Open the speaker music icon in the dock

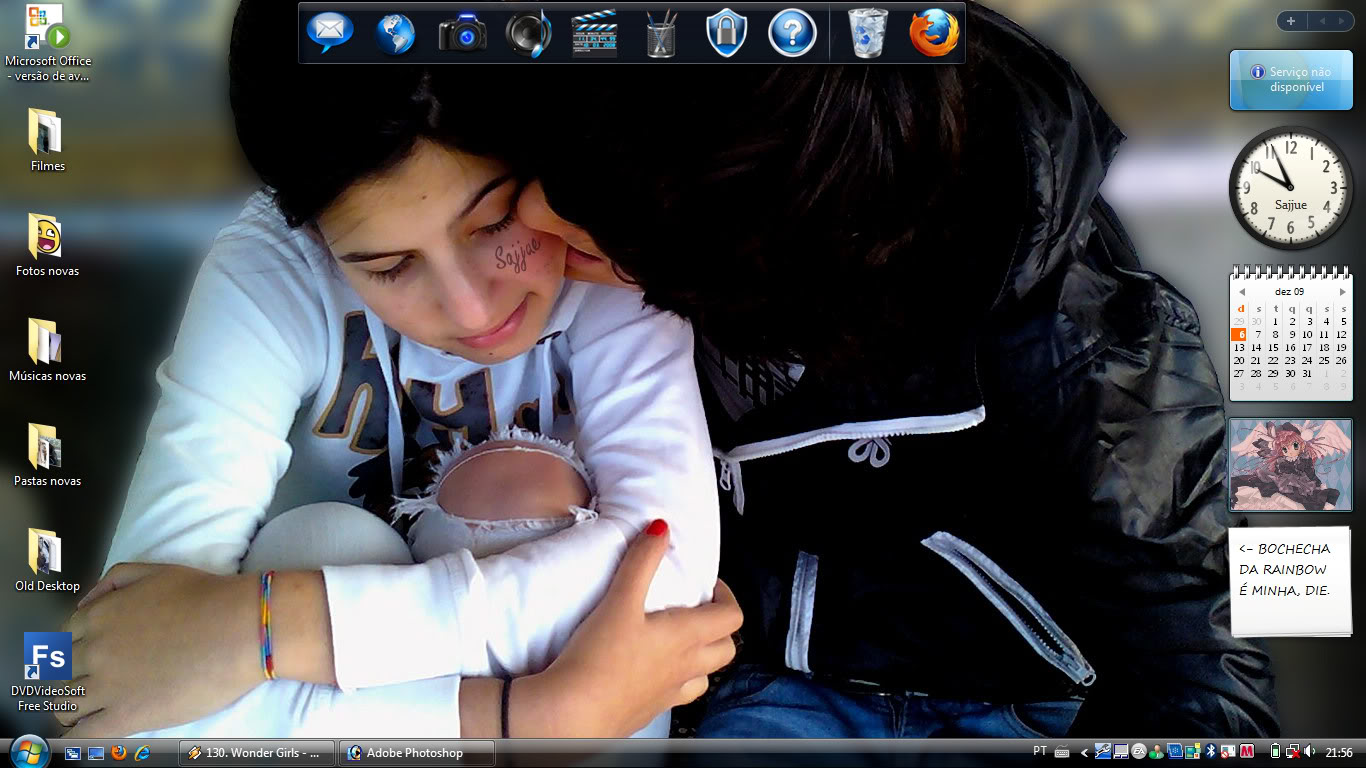[528, 33]
